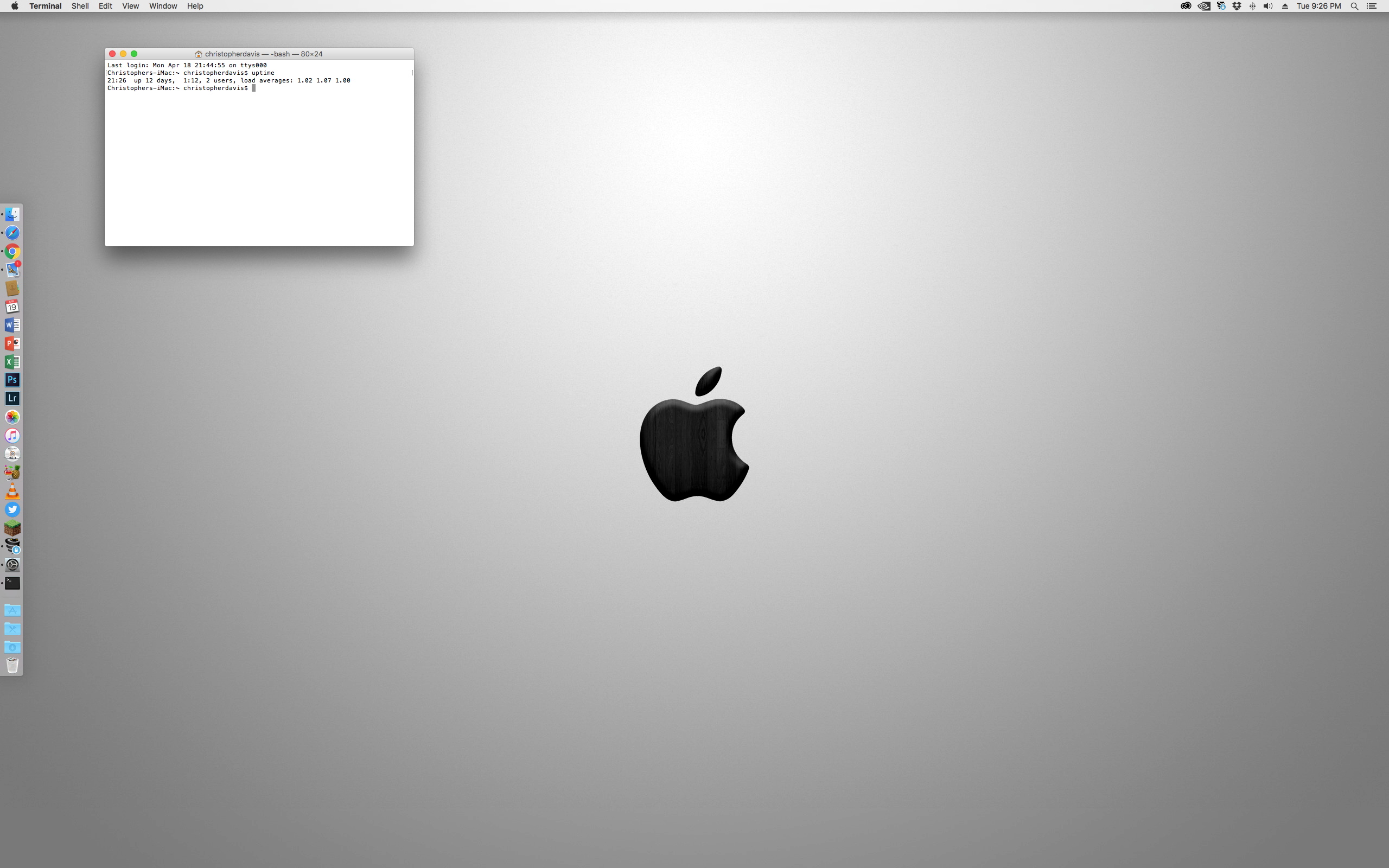Open Finder from the Dock
Viewport: 1389px width, 868px height.
tap(12, 214)
